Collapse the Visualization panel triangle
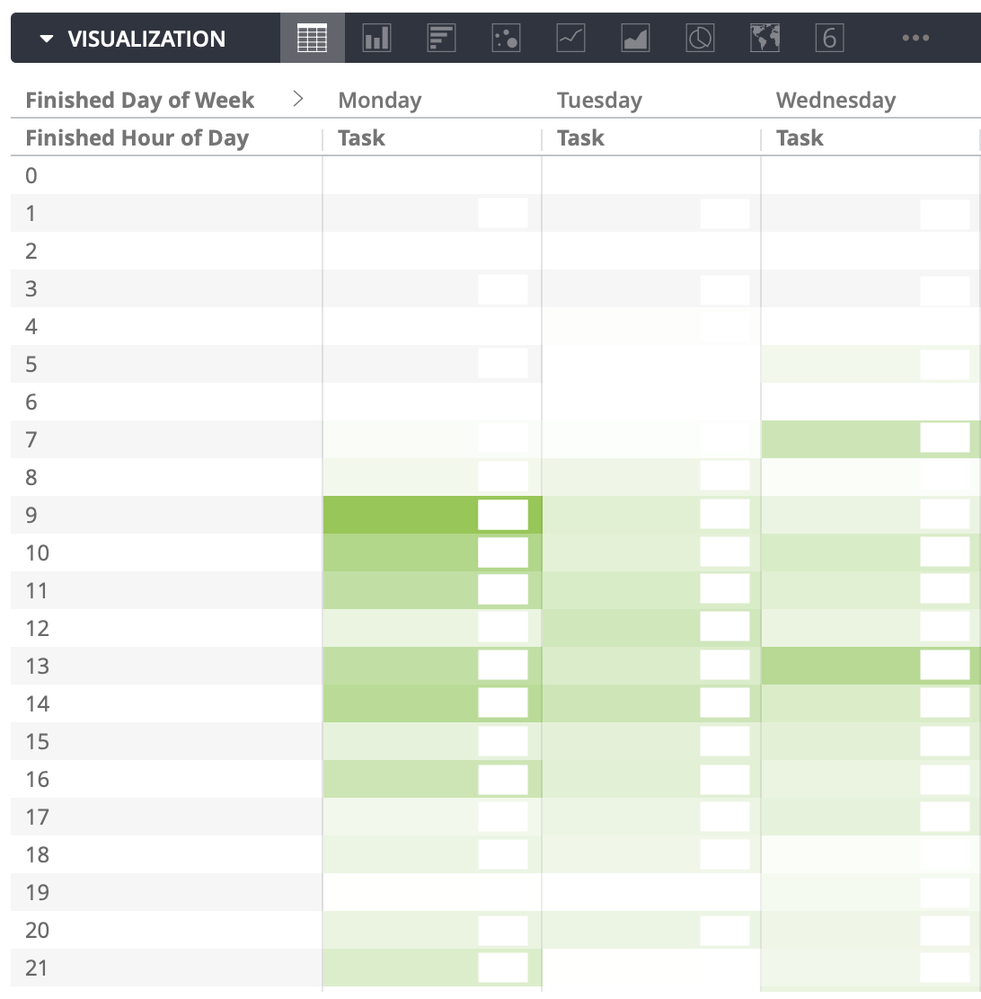 pos(46,39)
